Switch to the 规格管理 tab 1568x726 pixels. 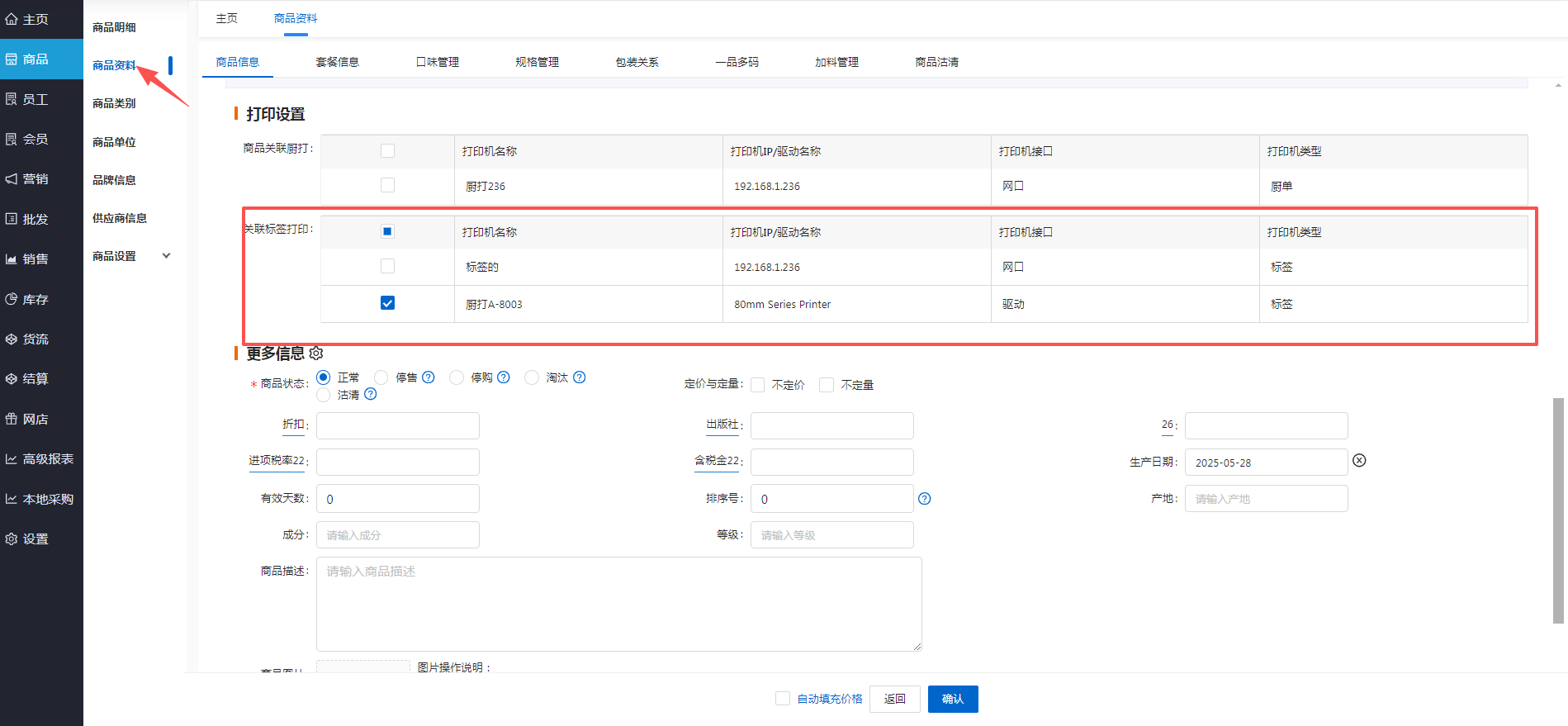click(537, 62)
